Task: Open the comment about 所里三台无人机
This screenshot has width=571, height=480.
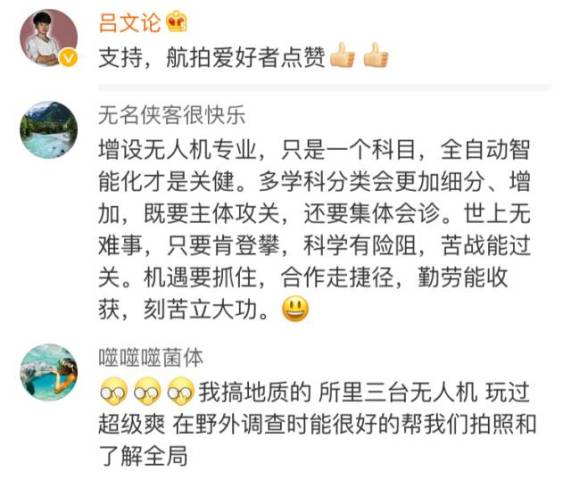Action: click(317, 424)
